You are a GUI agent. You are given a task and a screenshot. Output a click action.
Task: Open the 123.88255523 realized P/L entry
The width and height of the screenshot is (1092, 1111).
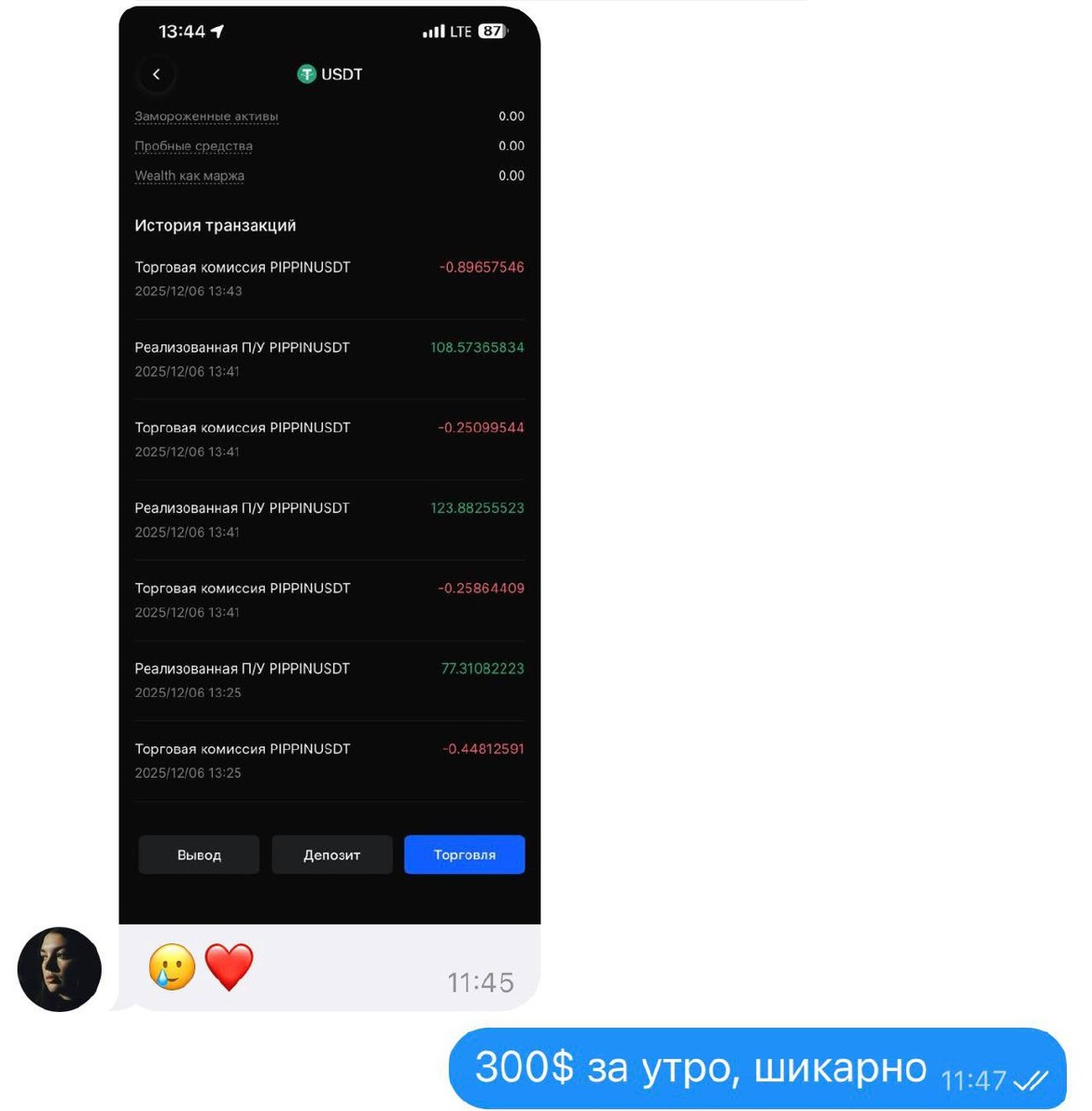tap(329, 519)
